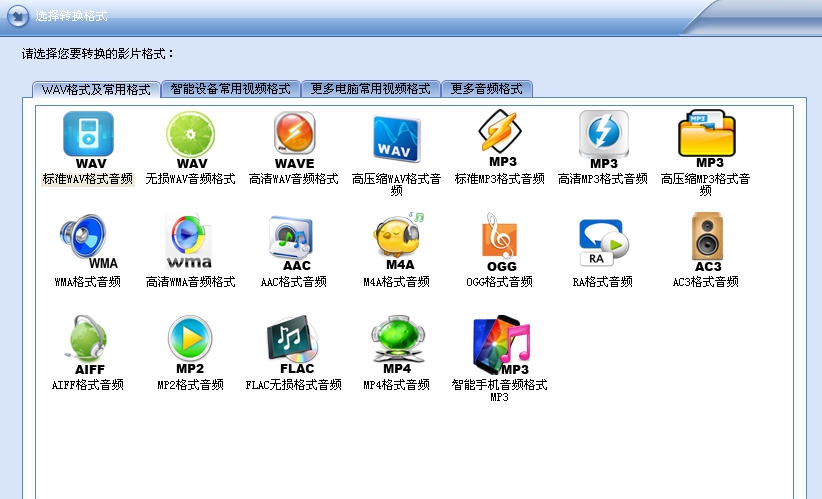Choose the HD MP3 blue lightning icon
Viewport: 822px width, 499px height.
603,140
